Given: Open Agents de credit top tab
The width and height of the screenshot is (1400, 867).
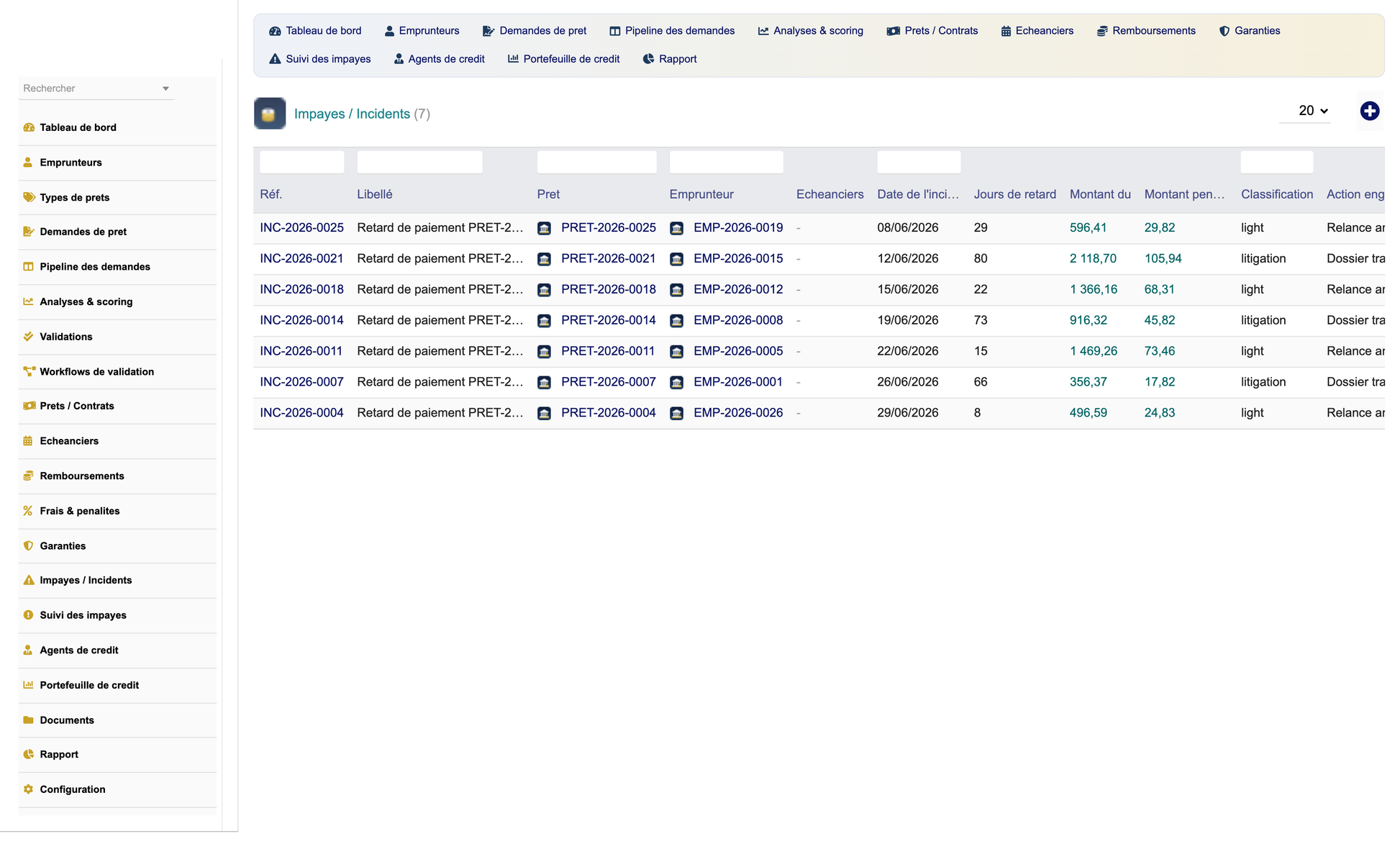Looking at the screenshot, I should tap(439, 59).
